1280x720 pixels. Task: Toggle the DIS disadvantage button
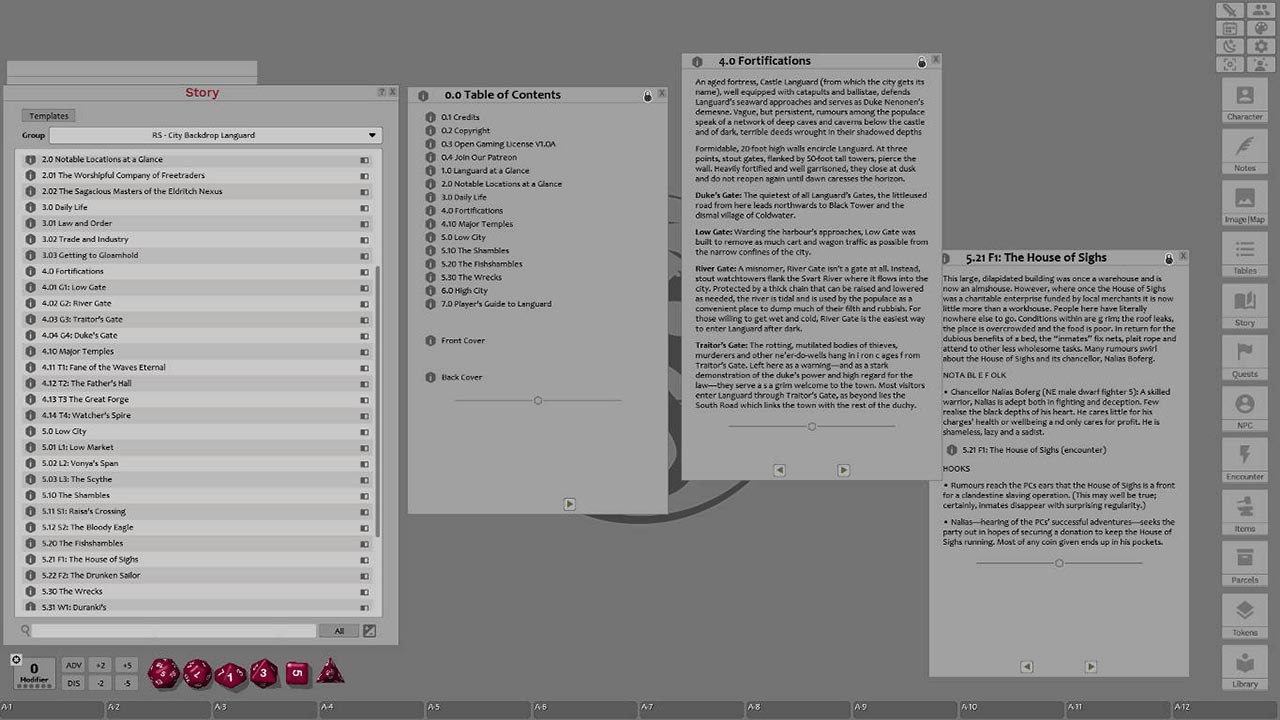click(x=74, y=684)
